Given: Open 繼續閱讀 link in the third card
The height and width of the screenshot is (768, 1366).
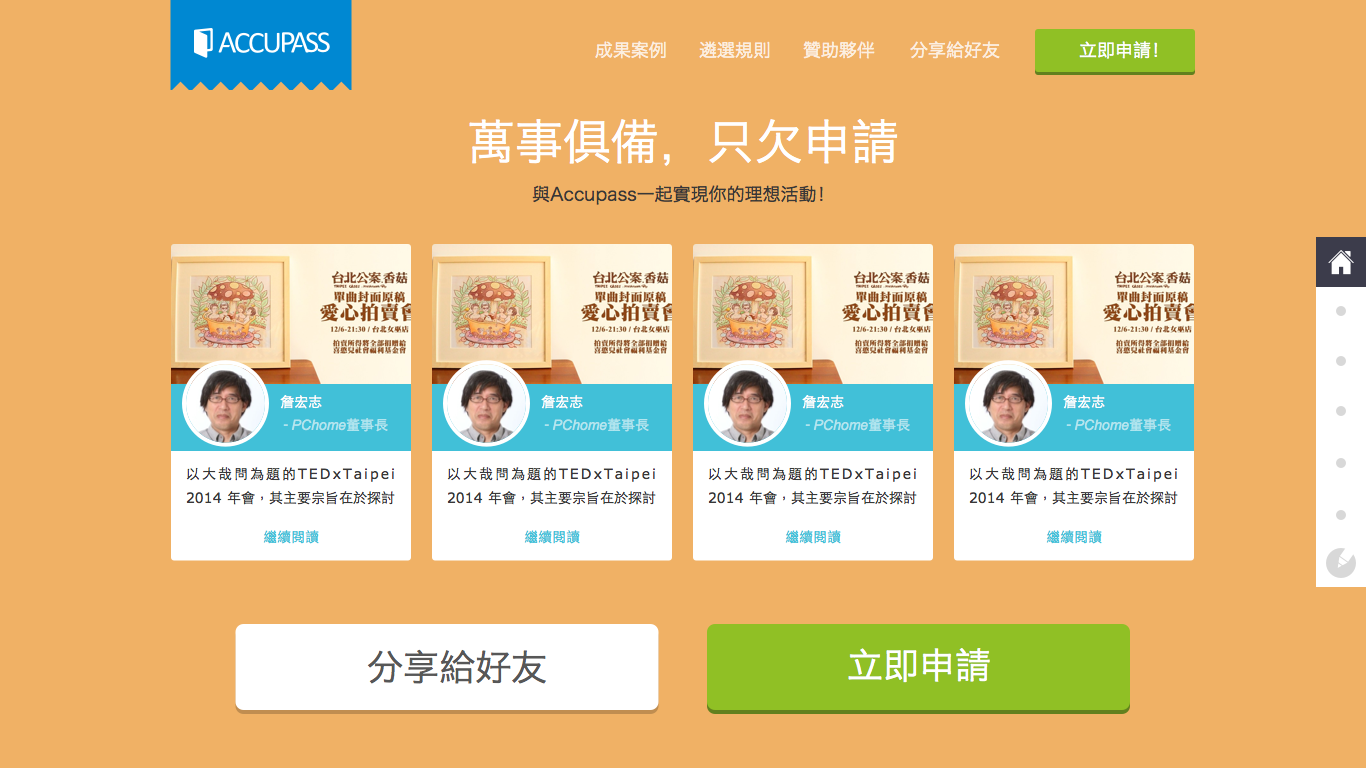Looking at the screenshot, I should tap(813, 537).
